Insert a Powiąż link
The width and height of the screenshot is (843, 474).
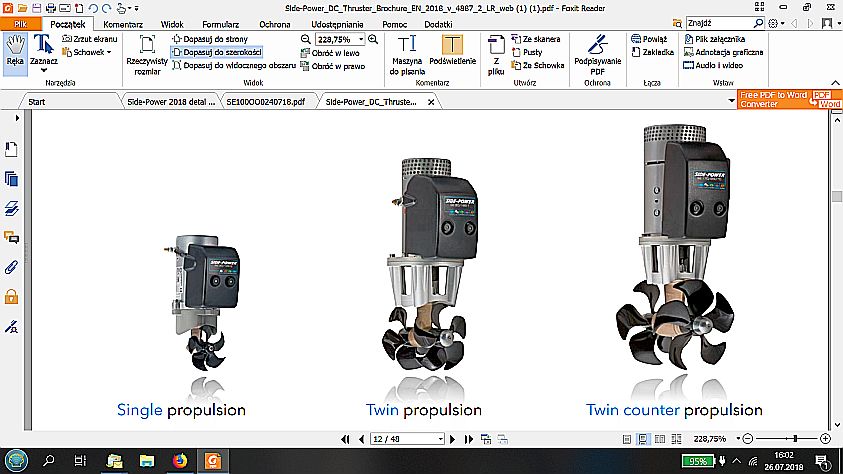click(x=649, y=39)
